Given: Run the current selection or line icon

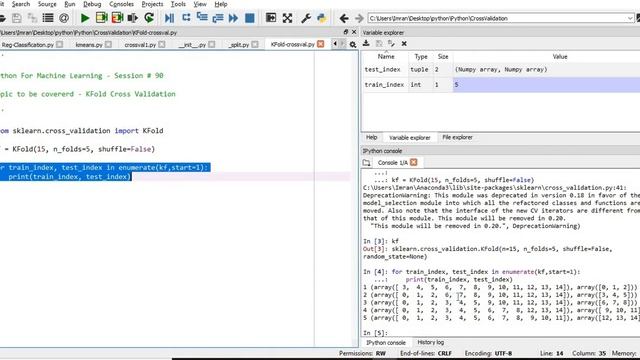Looking at the screenshot, I should 133,18.
